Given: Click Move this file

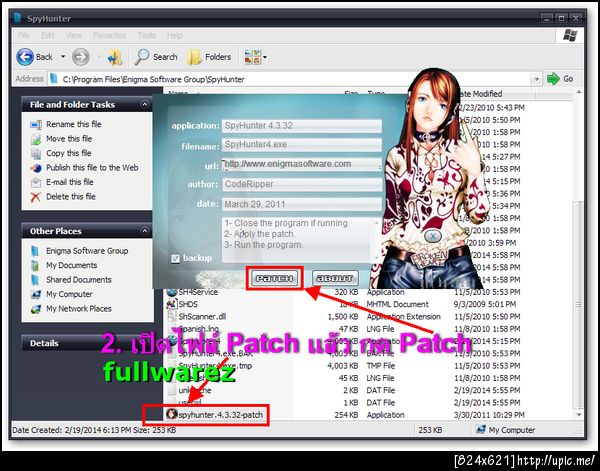Looking at the screenshot, I should [69, 139].
